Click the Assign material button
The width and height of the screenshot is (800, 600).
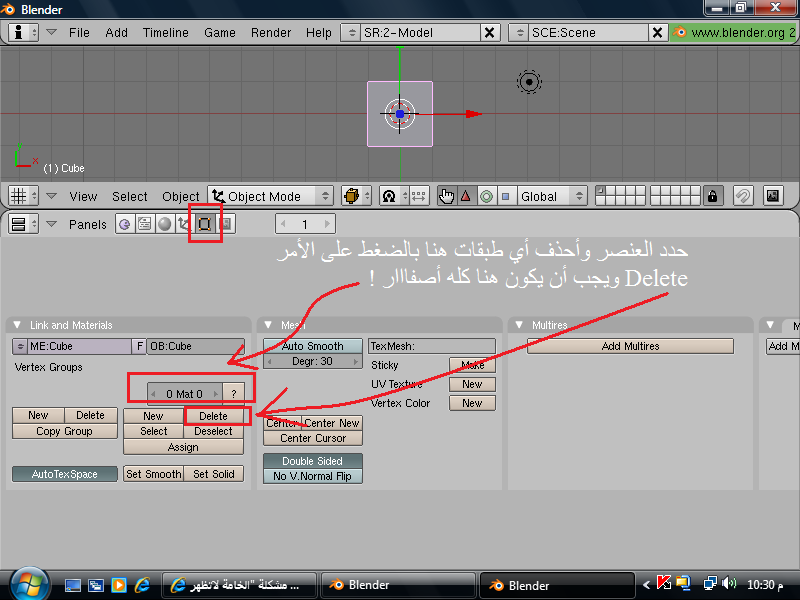pos(183,447)
